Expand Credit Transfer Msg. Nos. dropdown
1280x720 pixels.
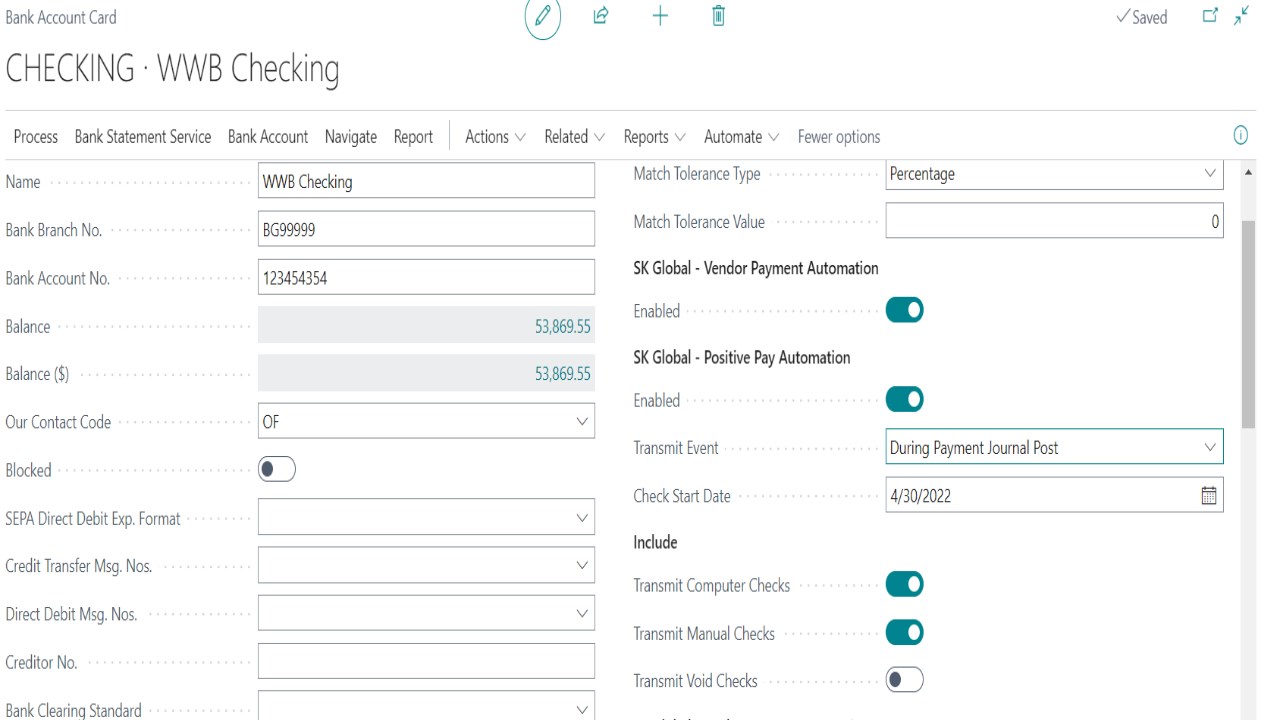[x=582, y=566]
